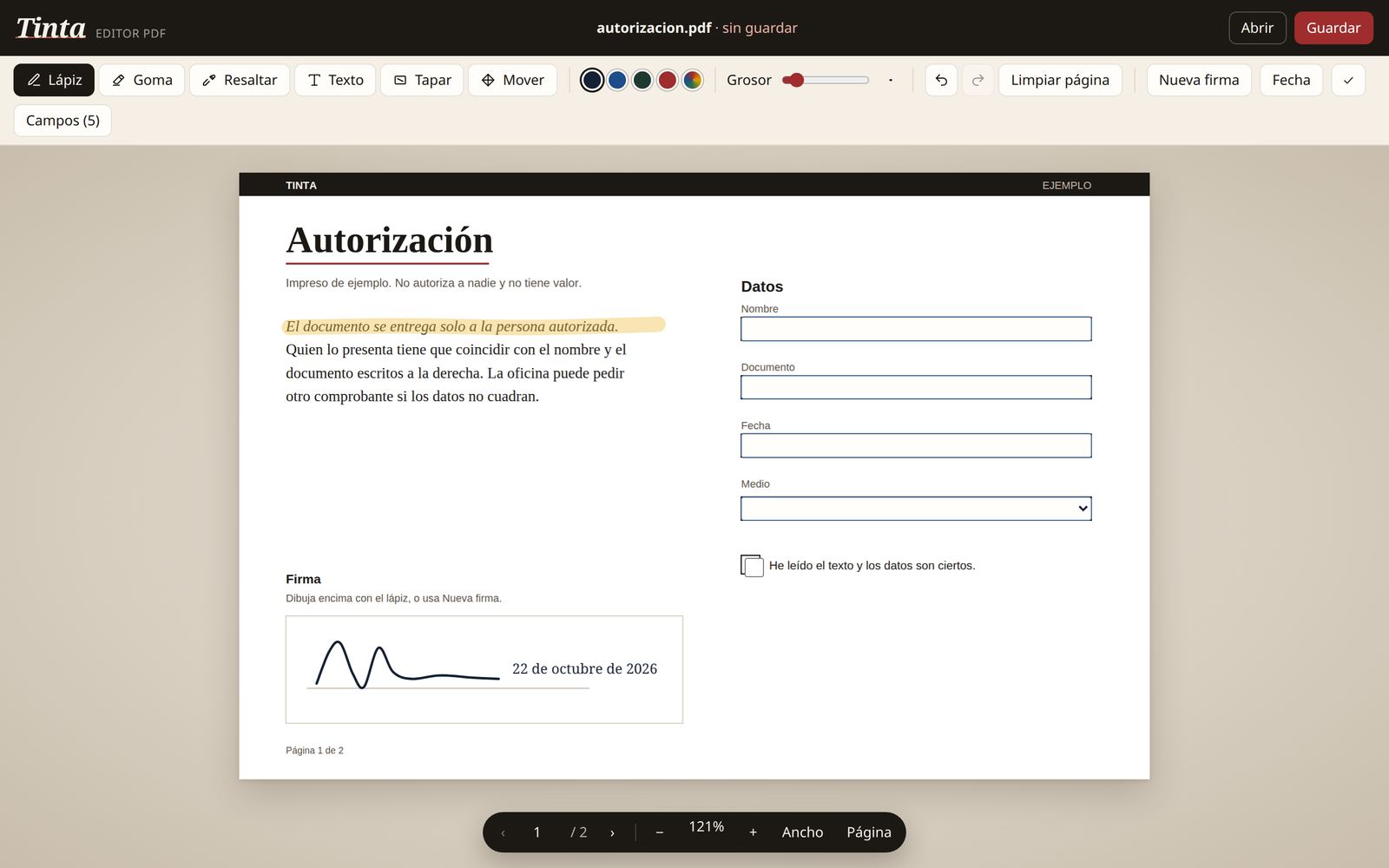
Task: Select the Tapar redact tool
Action: coord(422,80)
